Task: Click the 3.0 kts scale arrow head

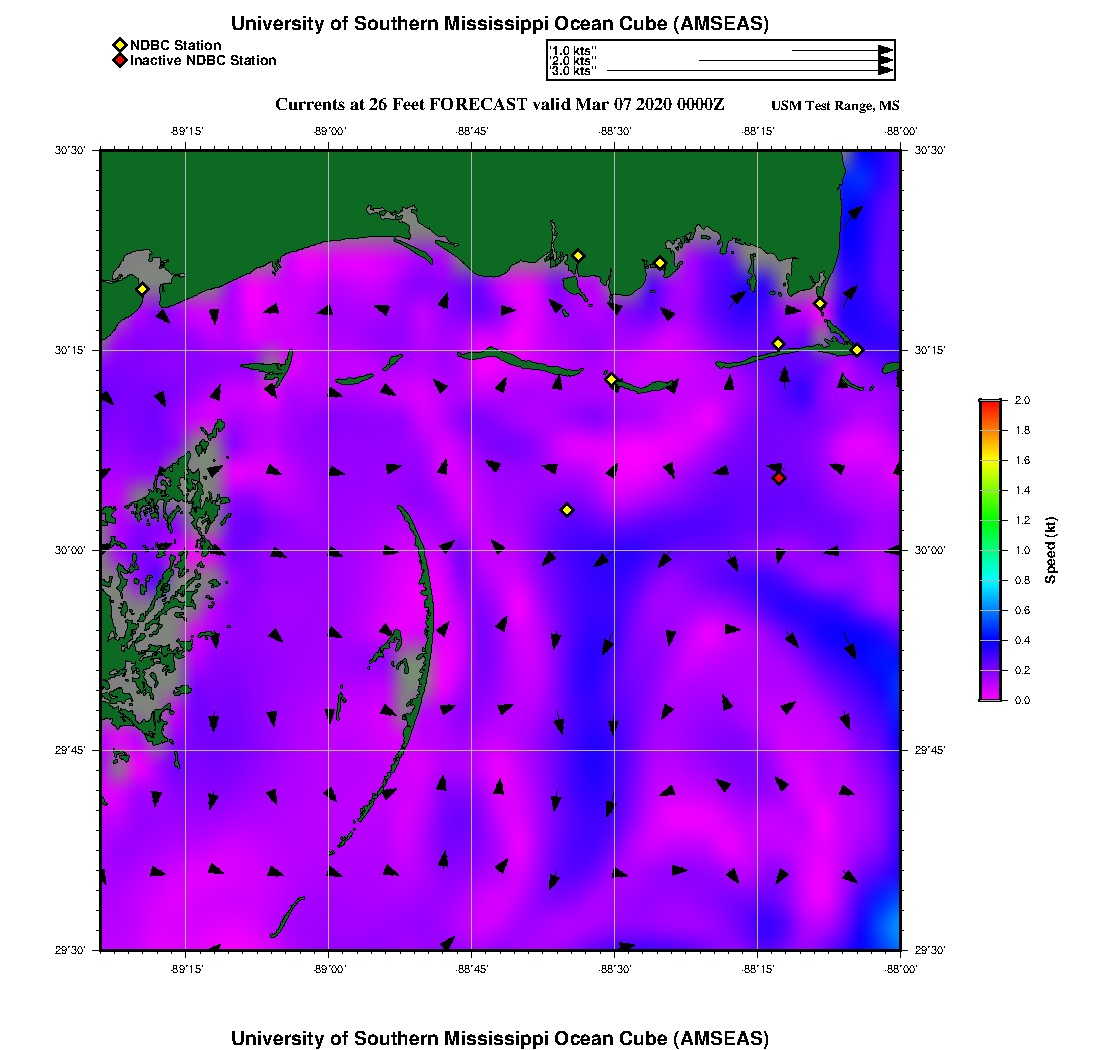Action: tap(885, 71)
